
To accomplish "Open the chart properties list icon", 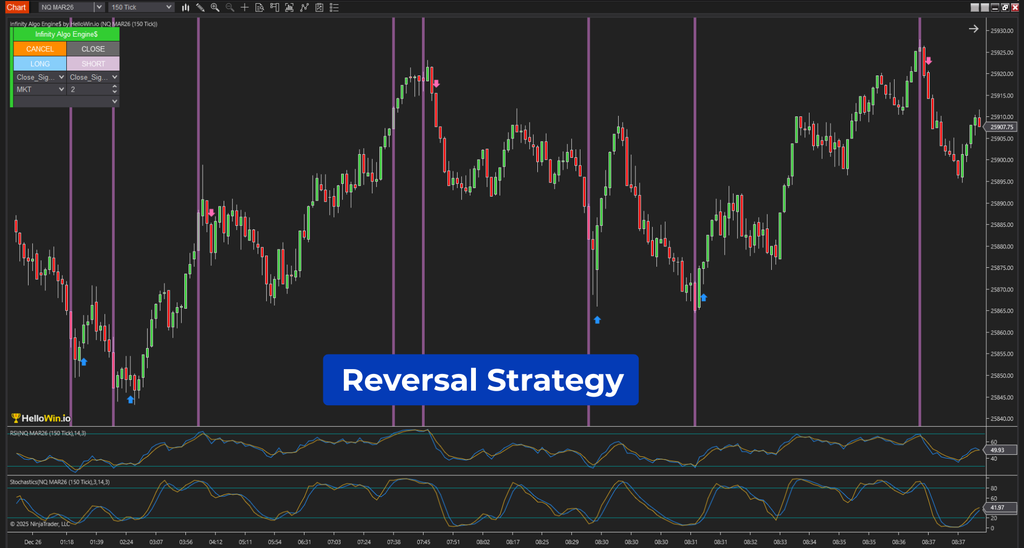I will tap(334, 7).
